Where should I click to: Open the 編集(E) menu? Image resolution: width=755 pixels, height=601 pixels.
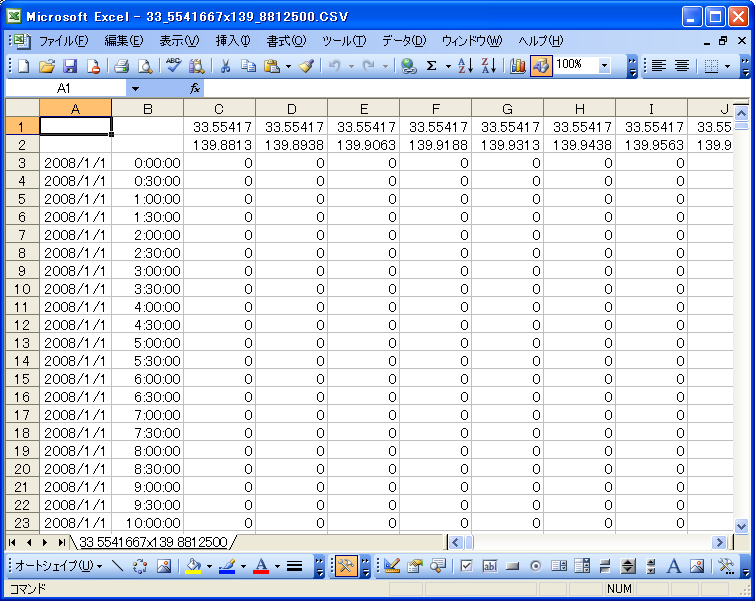pyautogui.click(x=124, y=41)
